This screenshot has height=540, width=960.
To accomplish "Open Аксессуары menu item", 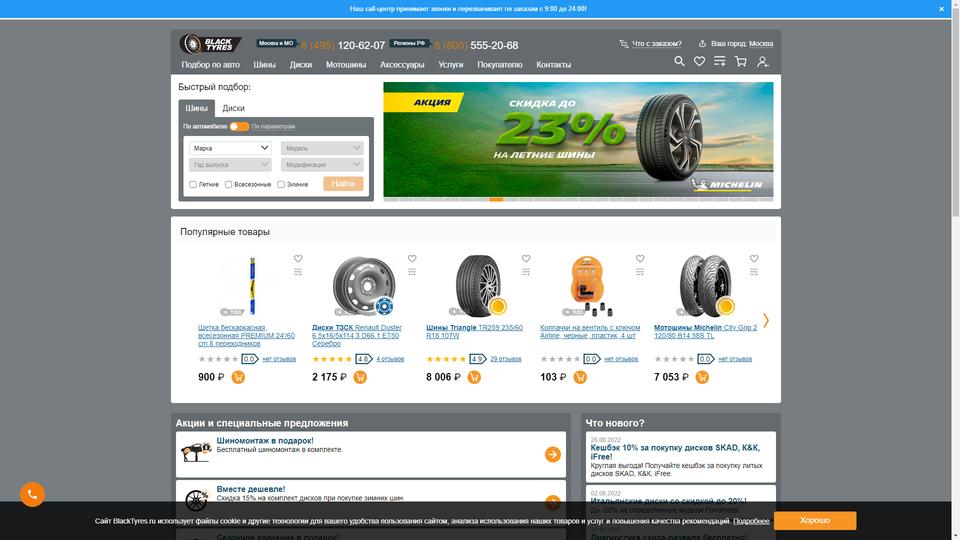I will pyautogui.click(x=402, y=64).
